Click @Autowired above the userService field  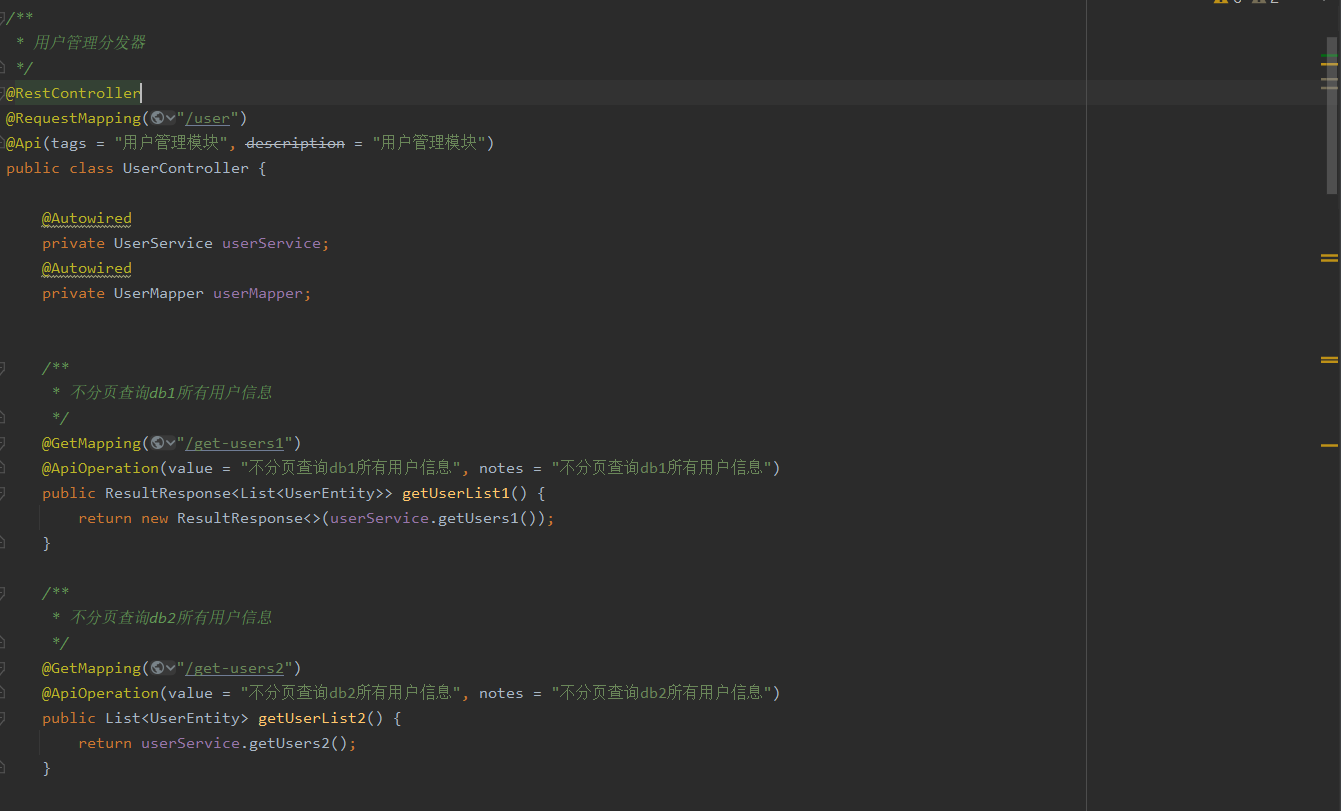(x=87, y=218)
